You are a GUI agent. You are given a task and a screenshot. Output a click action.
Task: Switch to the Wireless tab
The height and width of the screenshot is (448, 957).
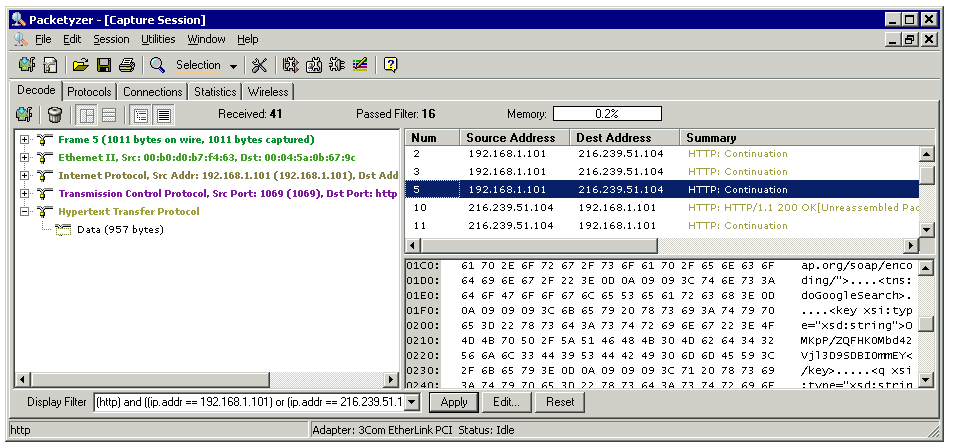268,92
